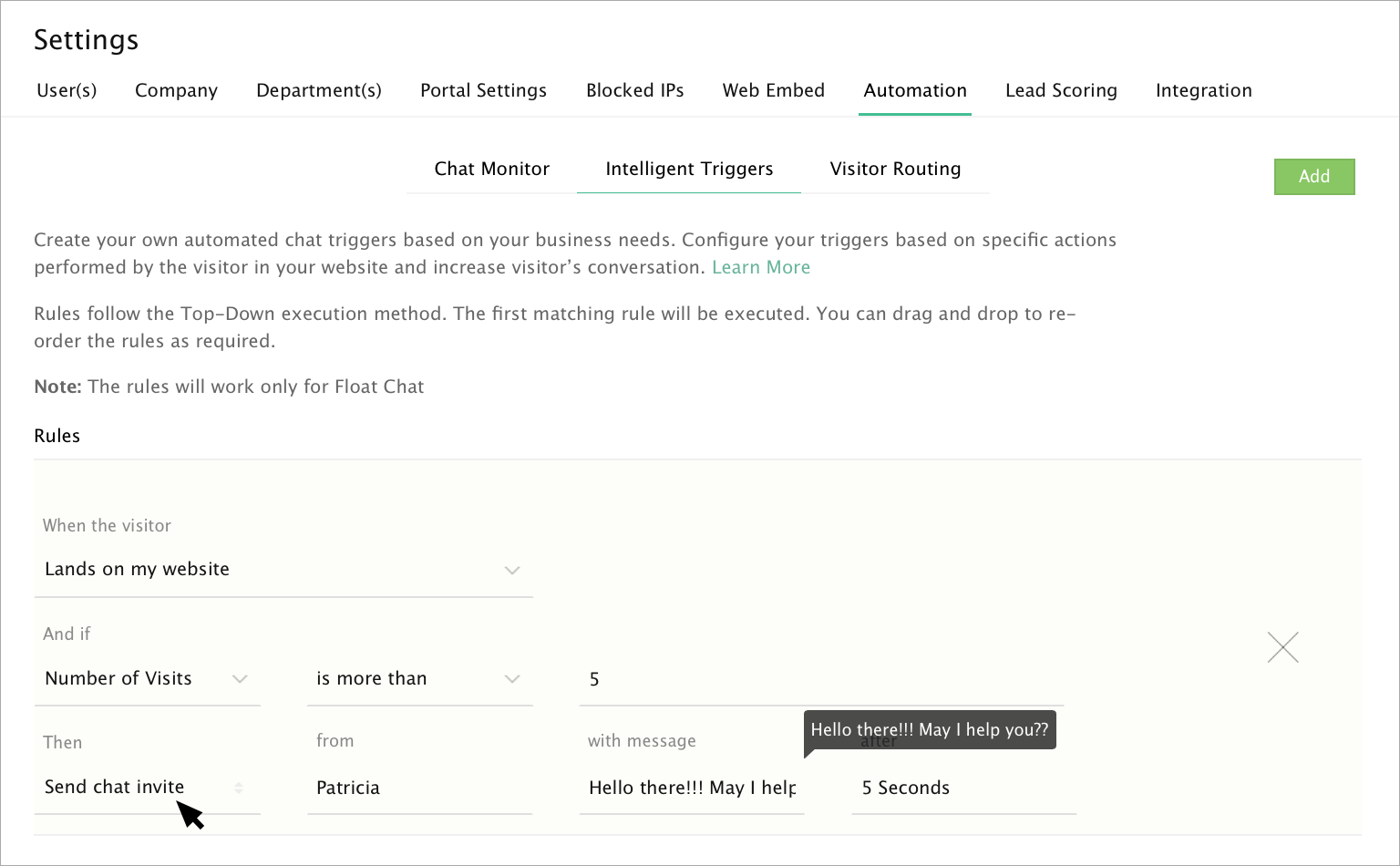This screenshot has width=1400, height=866.
Task: Expand the 'Lands on my website' dropdown
Action: click(x=283, y=570)
